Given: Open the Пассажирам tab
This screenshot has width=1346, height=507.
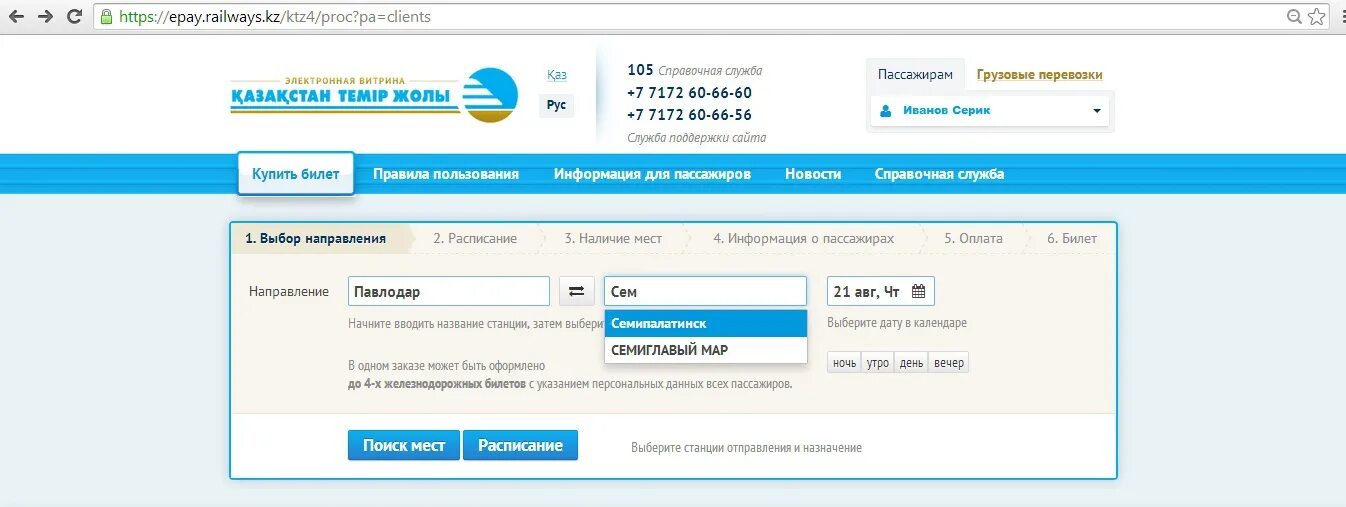Looking at the screenshot, I should pyautogui.click(x=915, y=75).
